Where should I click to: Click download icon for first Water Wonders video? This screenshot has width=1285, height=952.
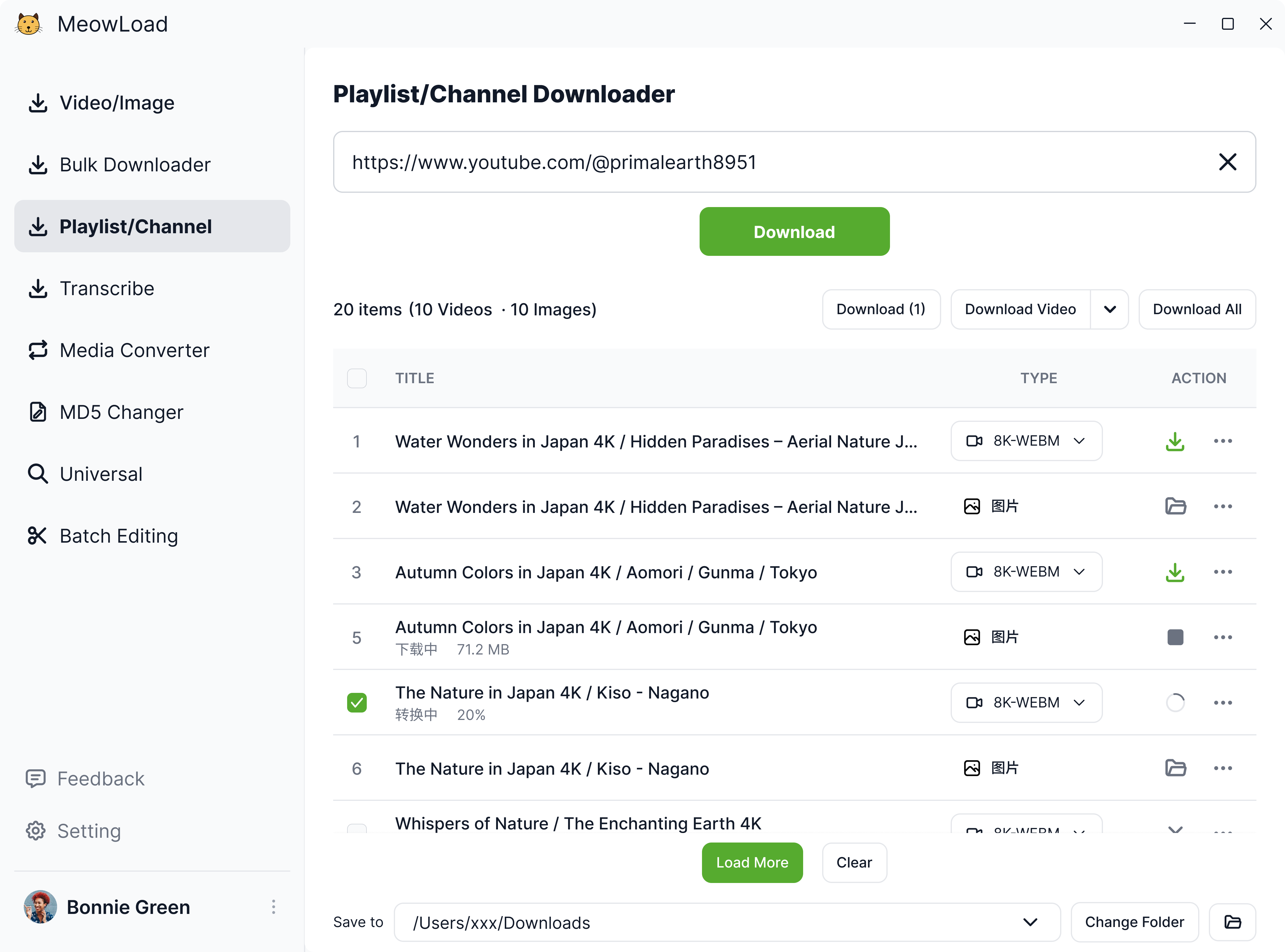click(1174, 441)
